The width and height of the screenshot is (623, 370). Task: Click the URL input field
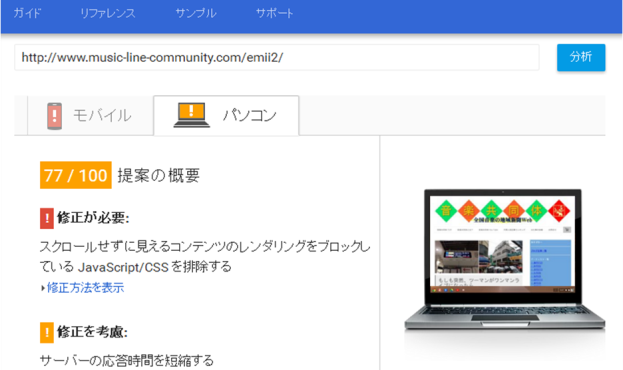(277, 58)
